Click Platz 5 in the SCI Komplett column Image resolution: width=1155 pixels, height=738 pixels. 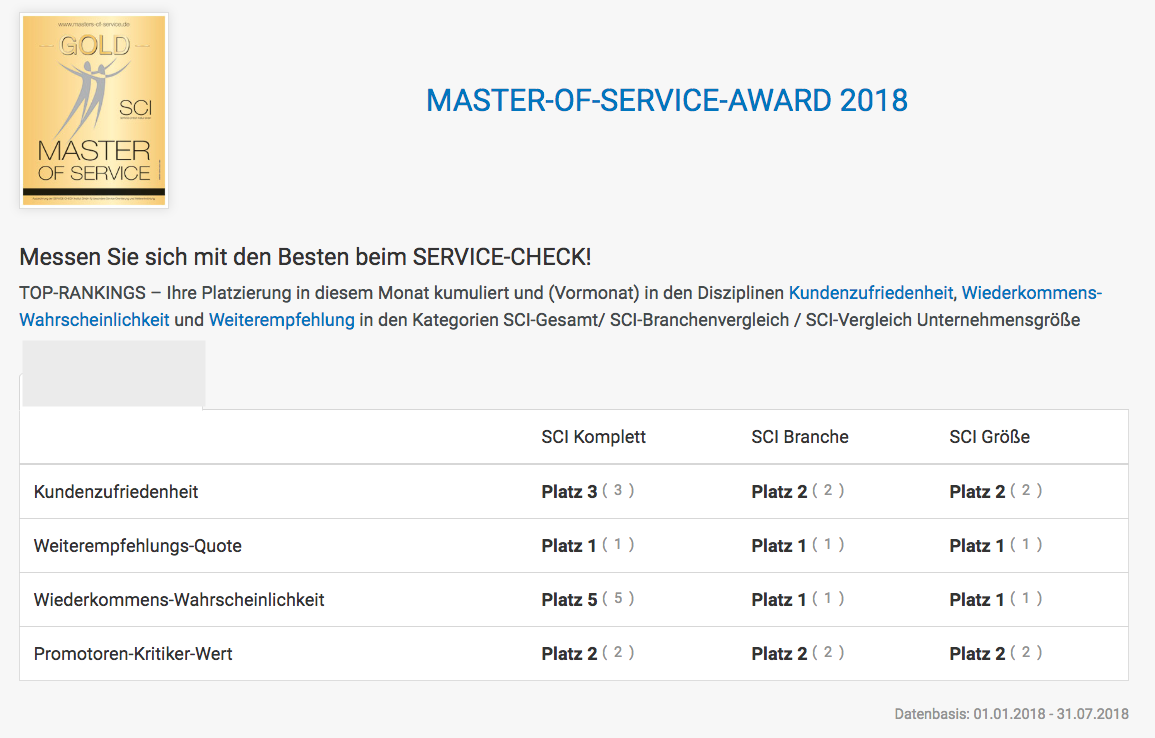click(569, 600)
